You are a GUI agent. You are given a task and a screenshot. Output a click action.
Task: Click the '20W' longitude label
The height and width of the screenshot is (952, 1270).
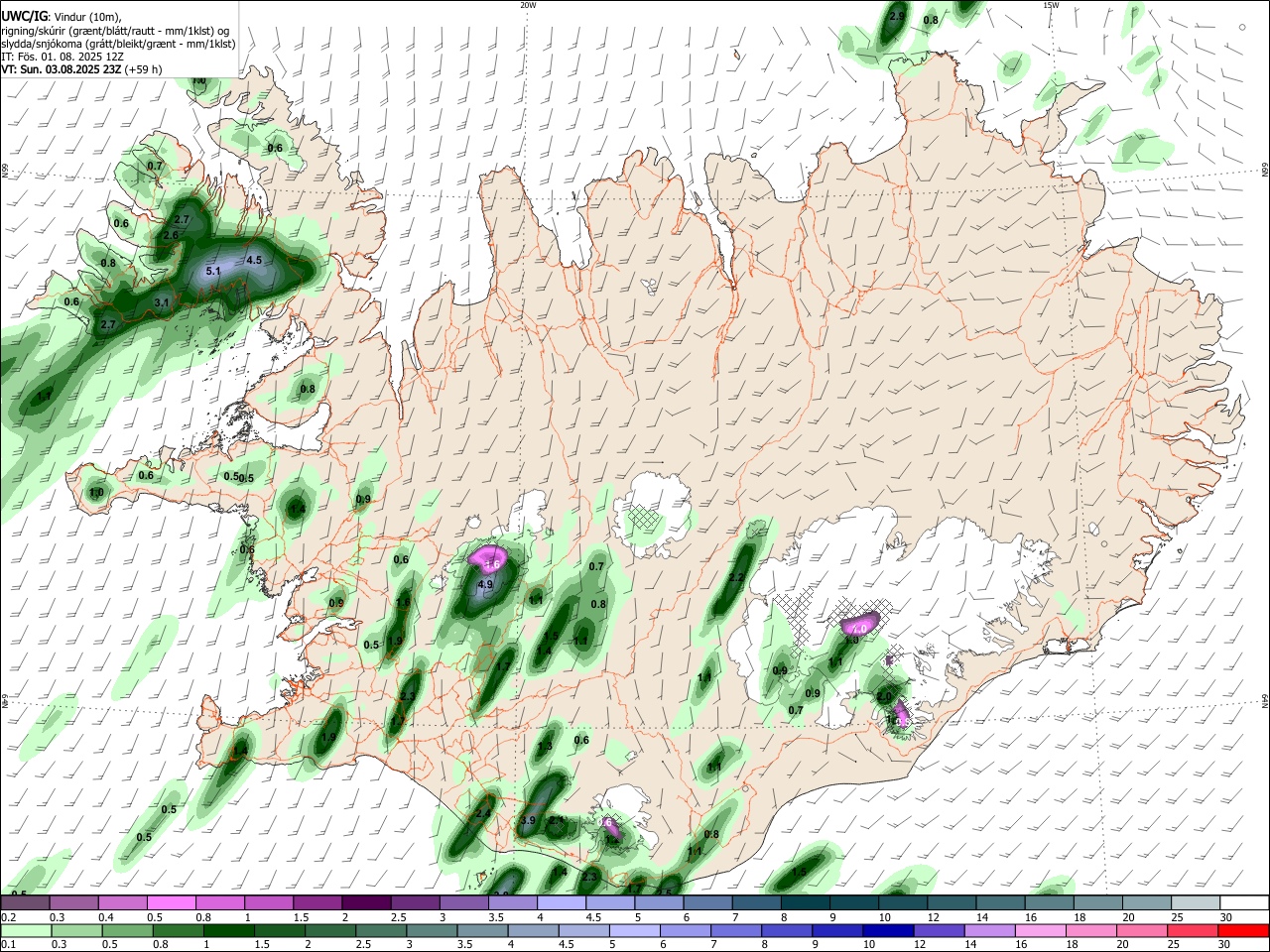tap(528, 5)
